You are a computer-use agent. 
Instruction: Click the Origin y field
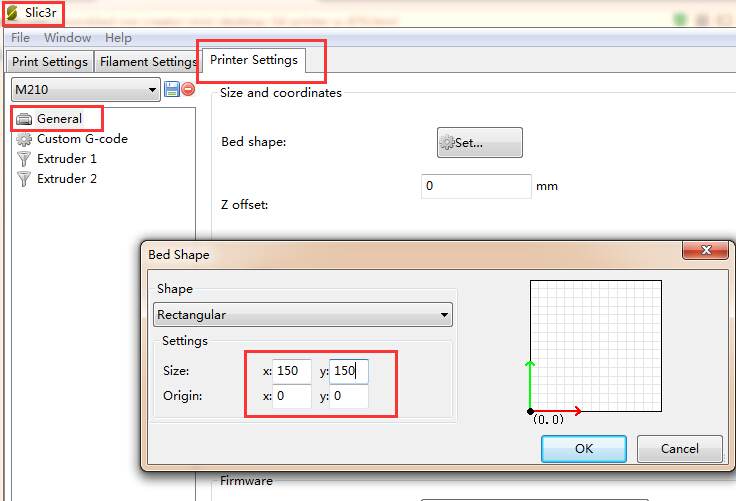[x=349, y=396]
